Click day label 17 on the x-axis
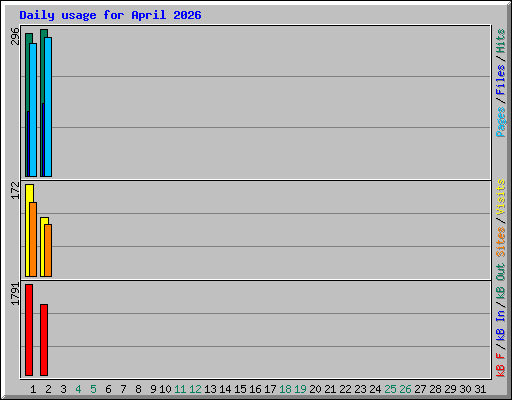The height and width of the screenshot is (400, 512). tap(270, 389)
